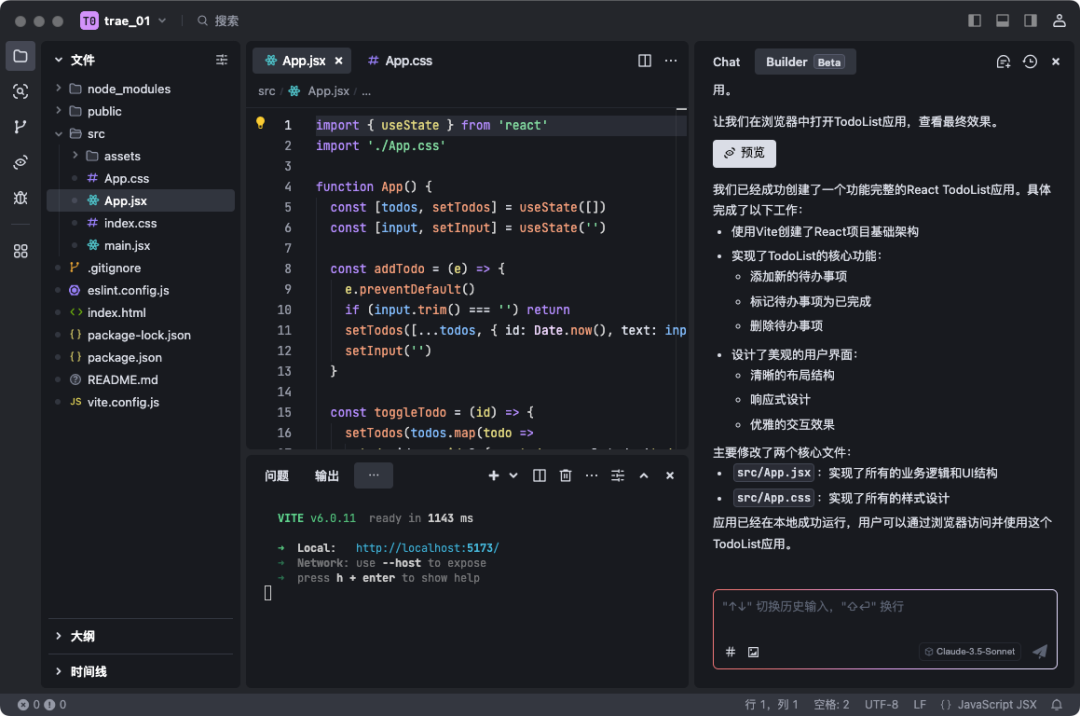Click the src/App.css file reference in chat
This screenshot has width=1080, height=716.
click(773, 498)
